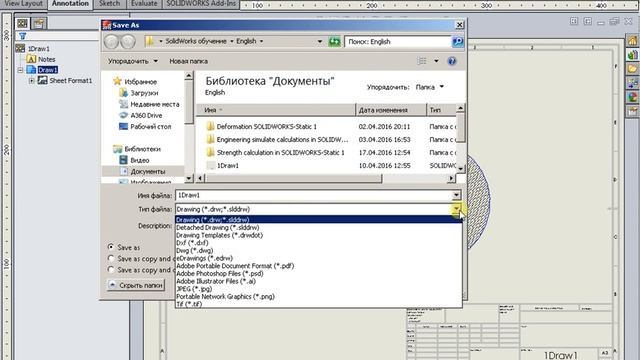
Task: Choose JPEG (*.jpg) file type
Action: tap(318, 289)
